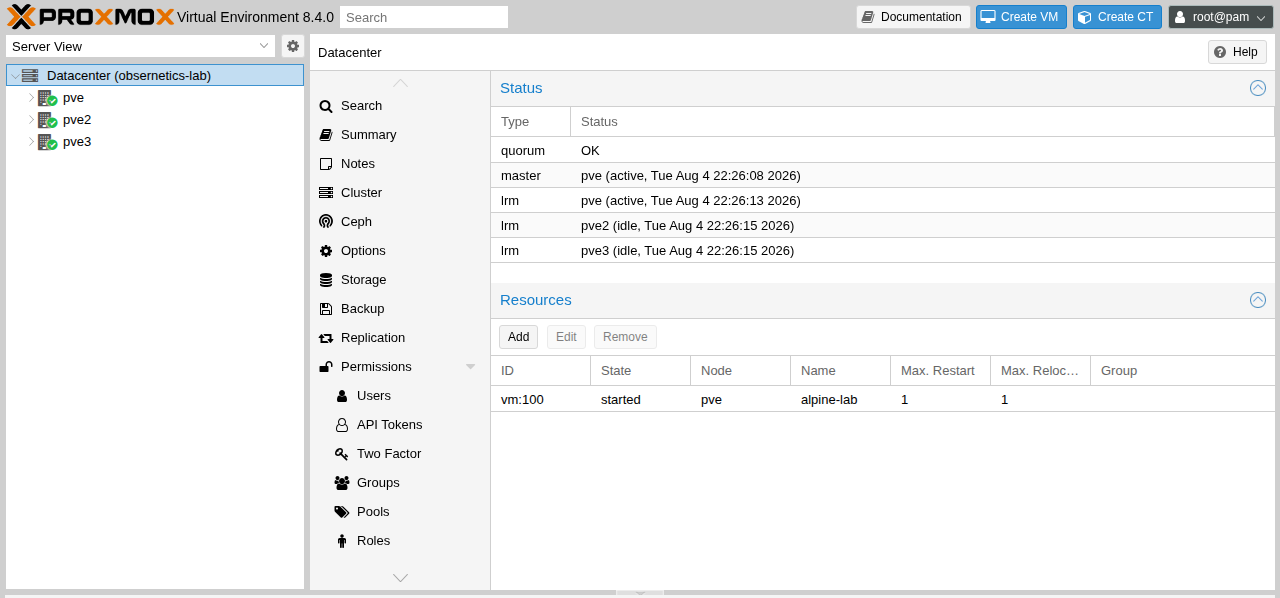Click the Proxmox logo

[x=90, y=16]
